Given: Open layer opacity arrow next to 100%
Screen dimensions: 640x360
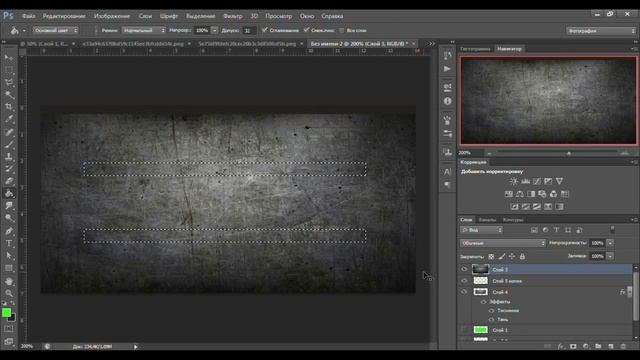Looking at the screenshot, I should pos(610,243).
